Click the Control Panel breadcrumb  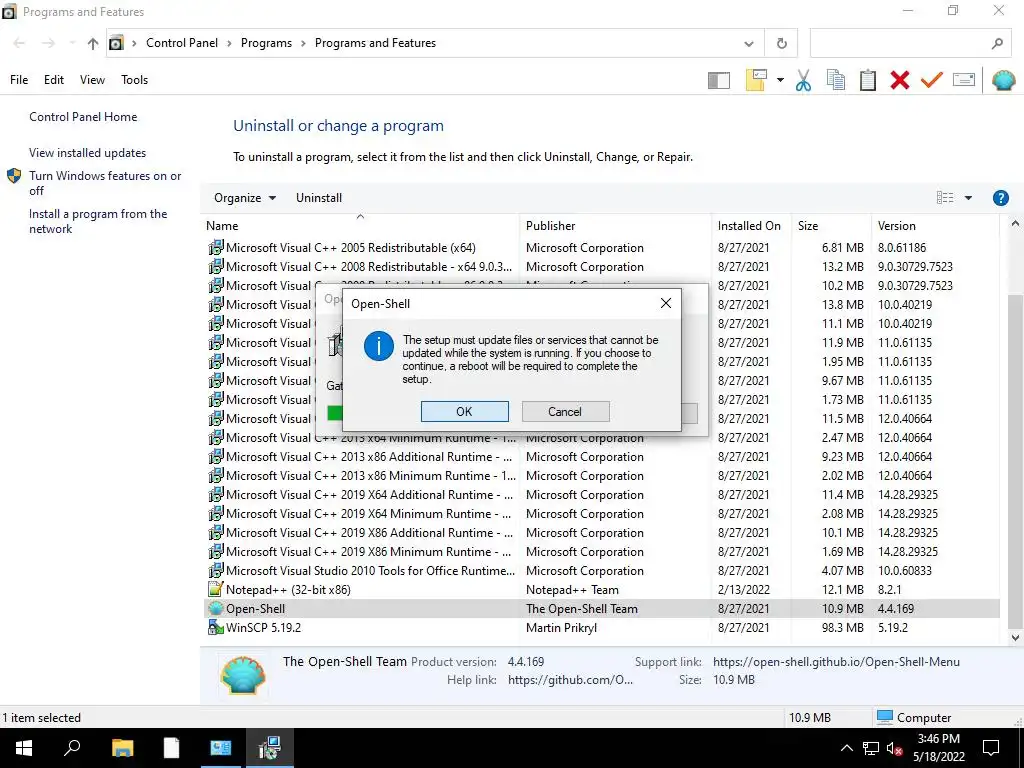(182, 43)
